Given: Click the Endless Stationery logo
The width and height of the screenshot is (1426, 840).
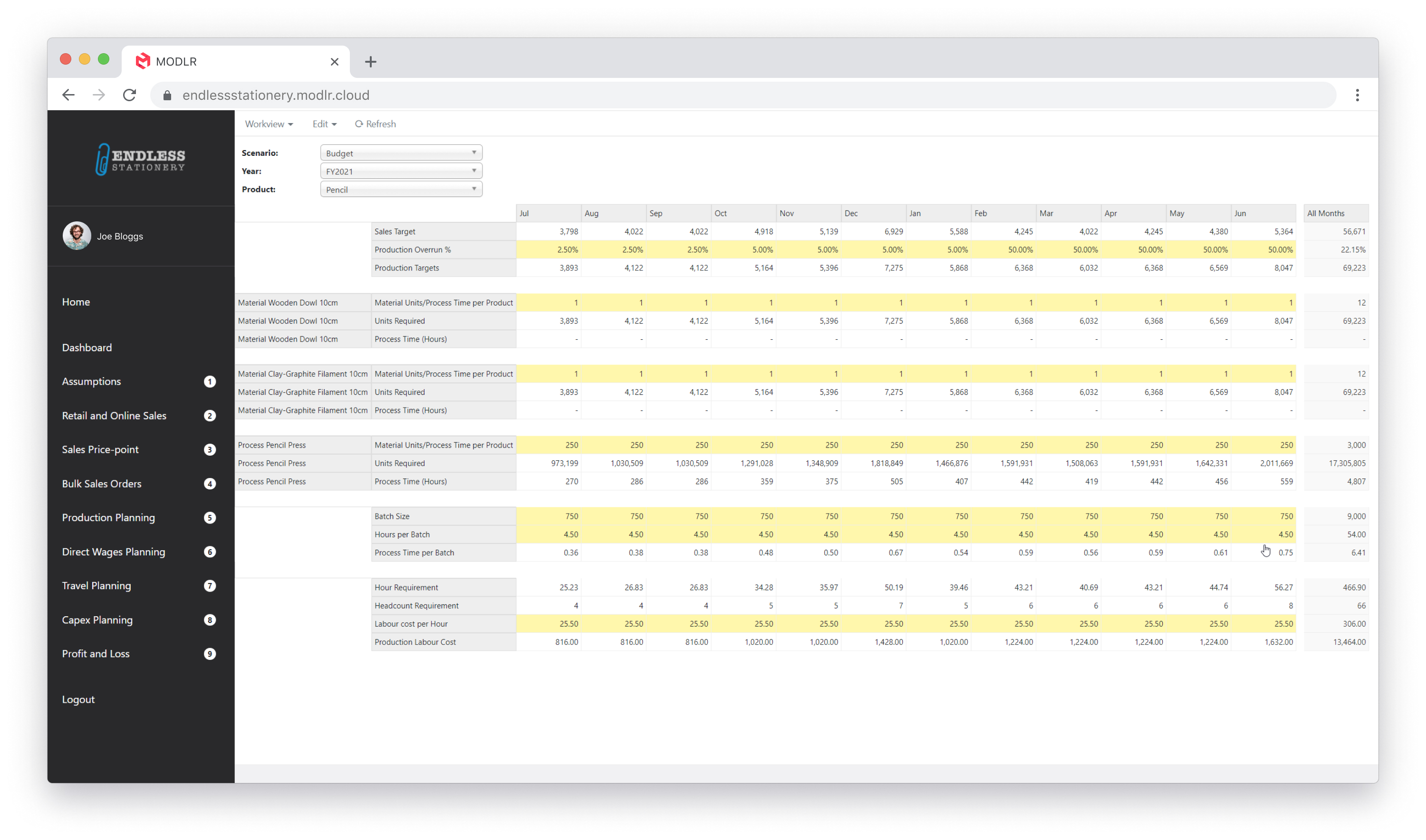Looking at the screenshot, I should pos(140,159).
